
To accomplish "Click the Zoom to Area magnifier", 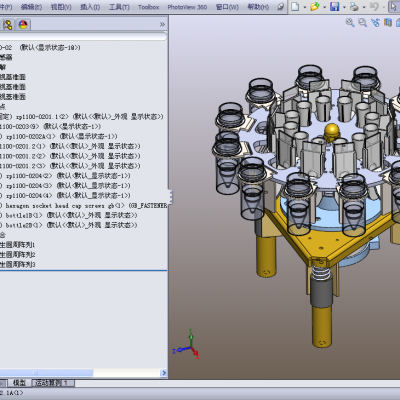I will [362, 23].
